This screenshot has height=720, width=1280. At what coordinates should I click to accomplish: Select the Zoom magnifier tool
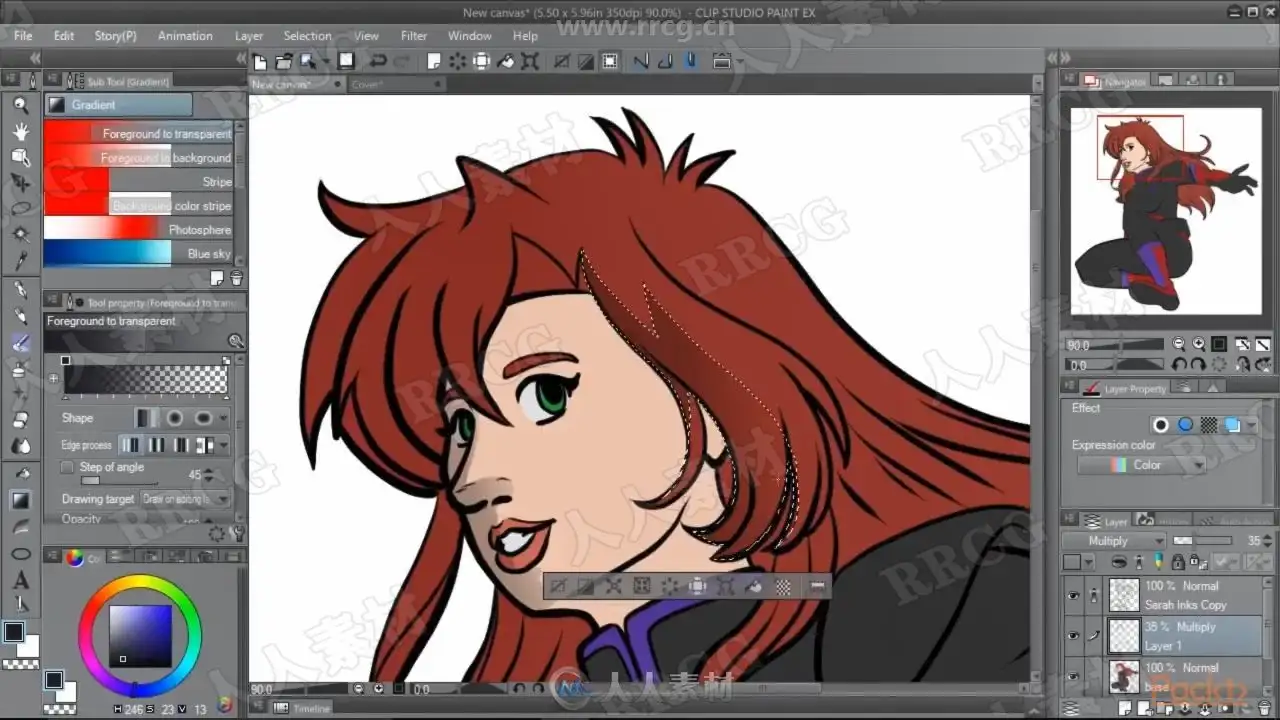click(20, 105)
